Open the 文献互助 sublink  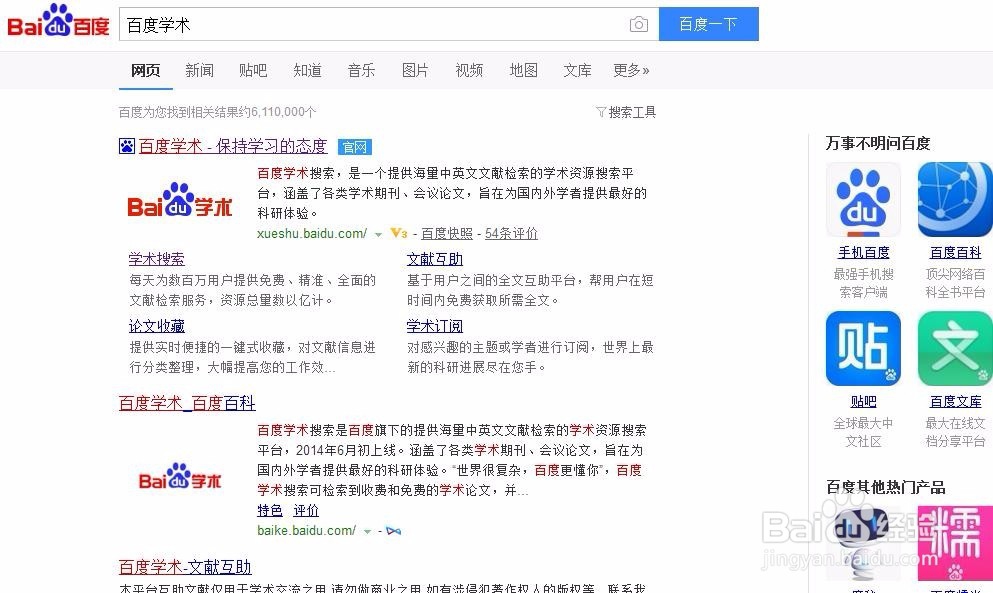[x=434, y=259]
